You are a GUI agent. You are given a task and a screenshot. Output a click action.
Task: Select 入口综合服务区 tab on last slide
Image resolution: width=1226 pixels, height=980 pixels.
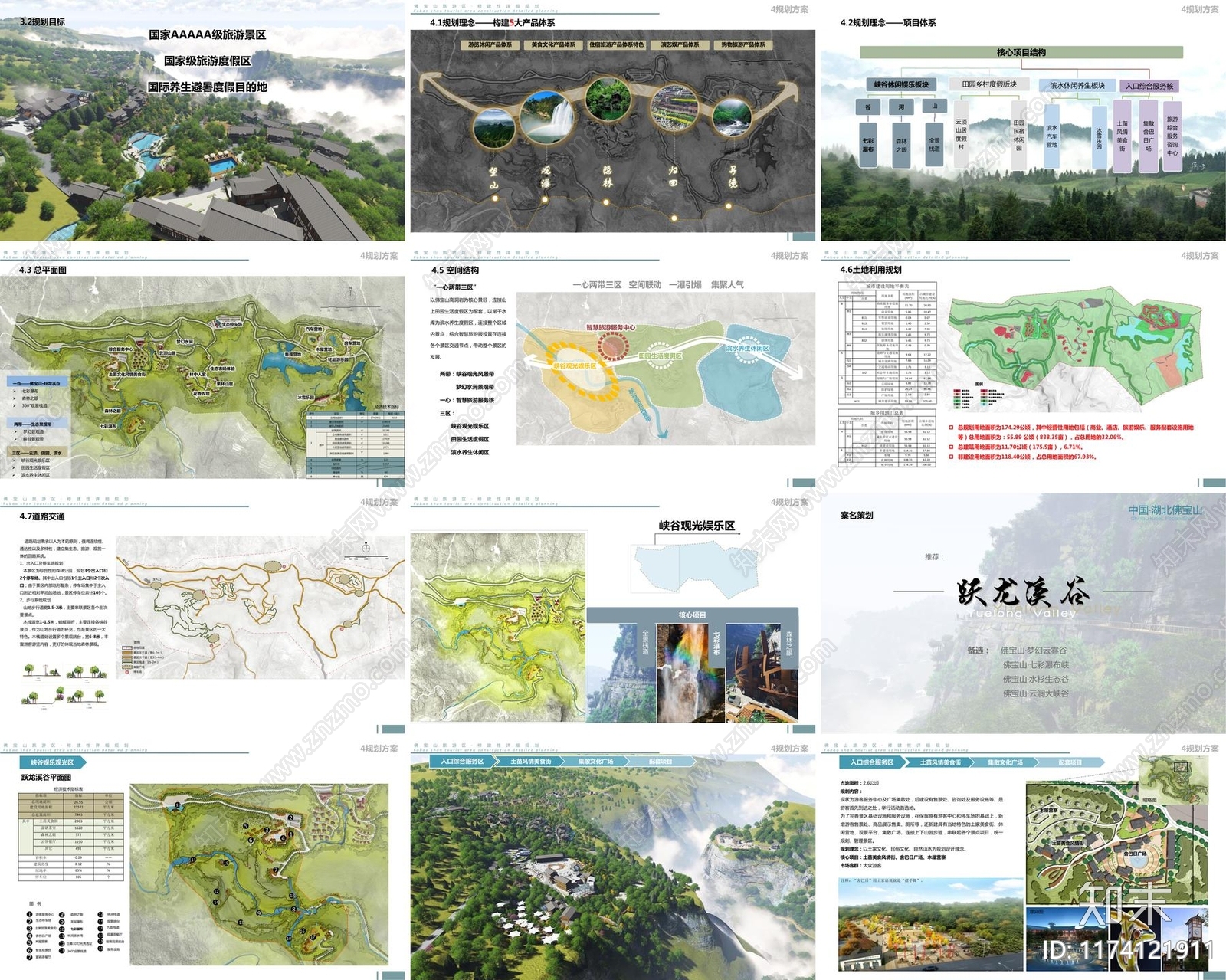tap(873, 762)
